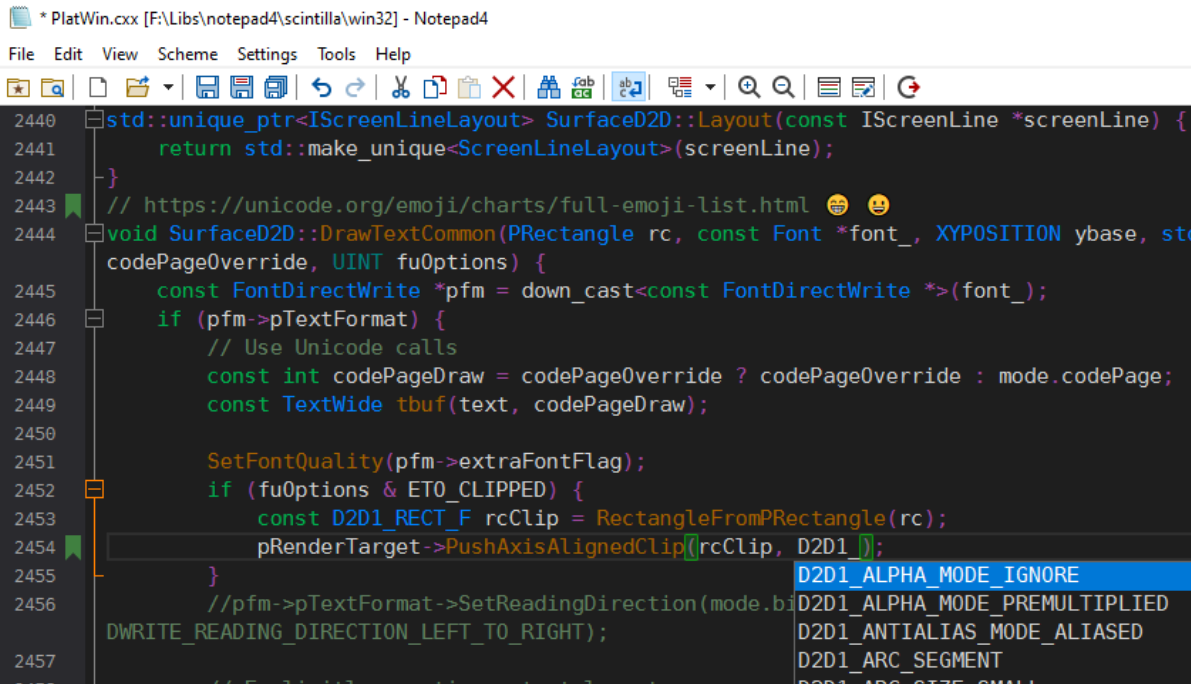Open the Scheme menu
This screenshot has height=684, width=1191.
click(x=187, y=54)
